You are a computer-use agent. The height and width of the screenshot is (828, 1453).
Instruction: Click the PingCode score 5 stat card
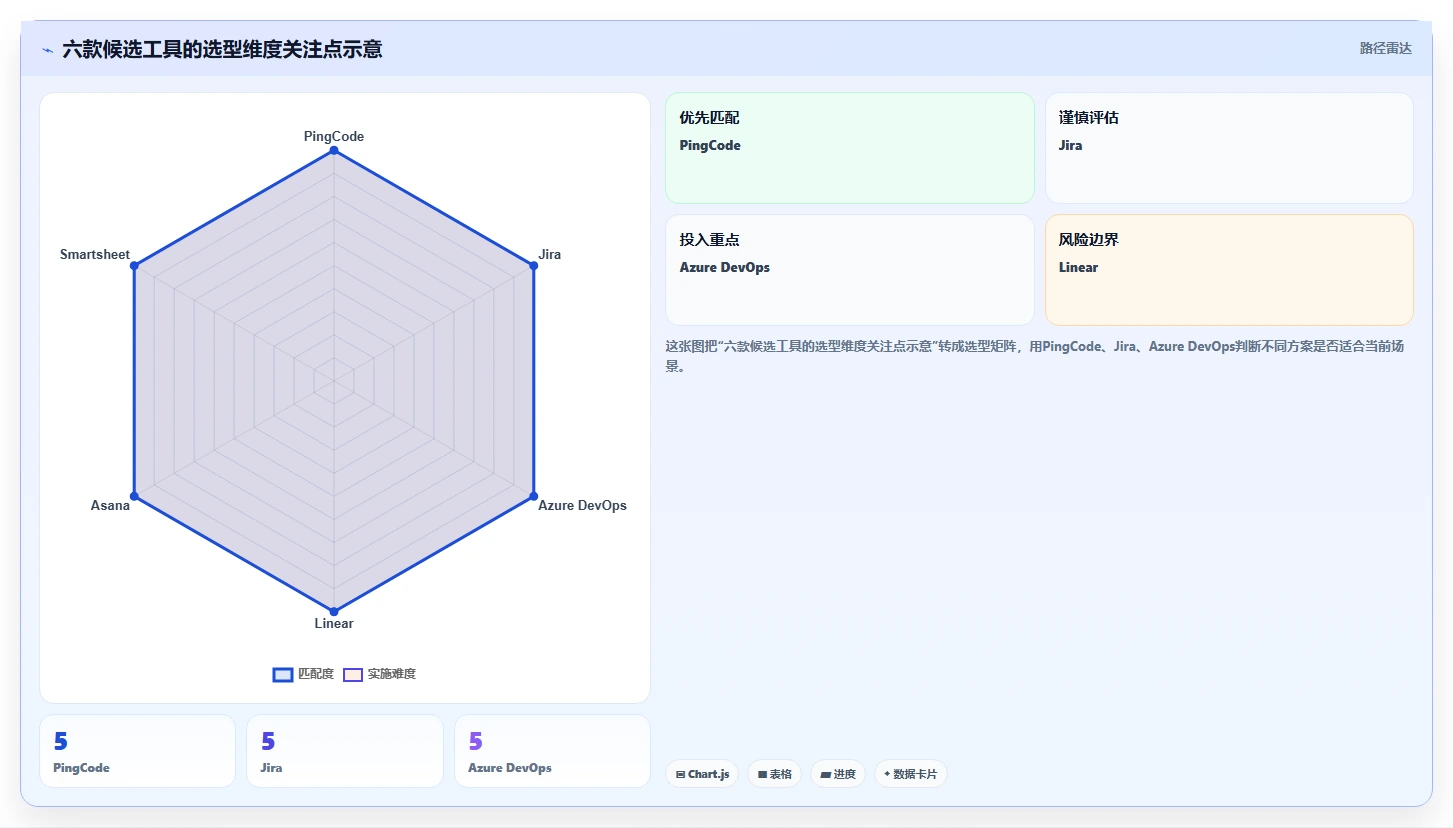click(x=137, y=751)
